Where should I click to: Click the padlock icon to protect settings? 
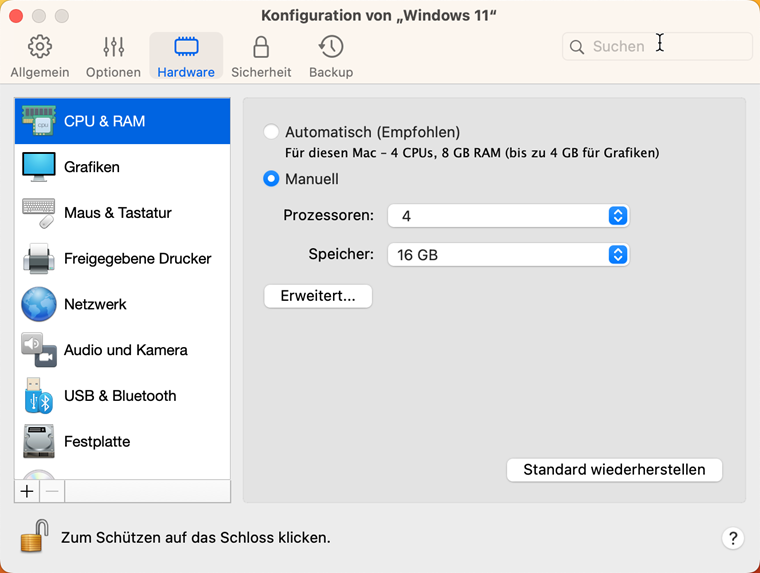coord(34,536)
